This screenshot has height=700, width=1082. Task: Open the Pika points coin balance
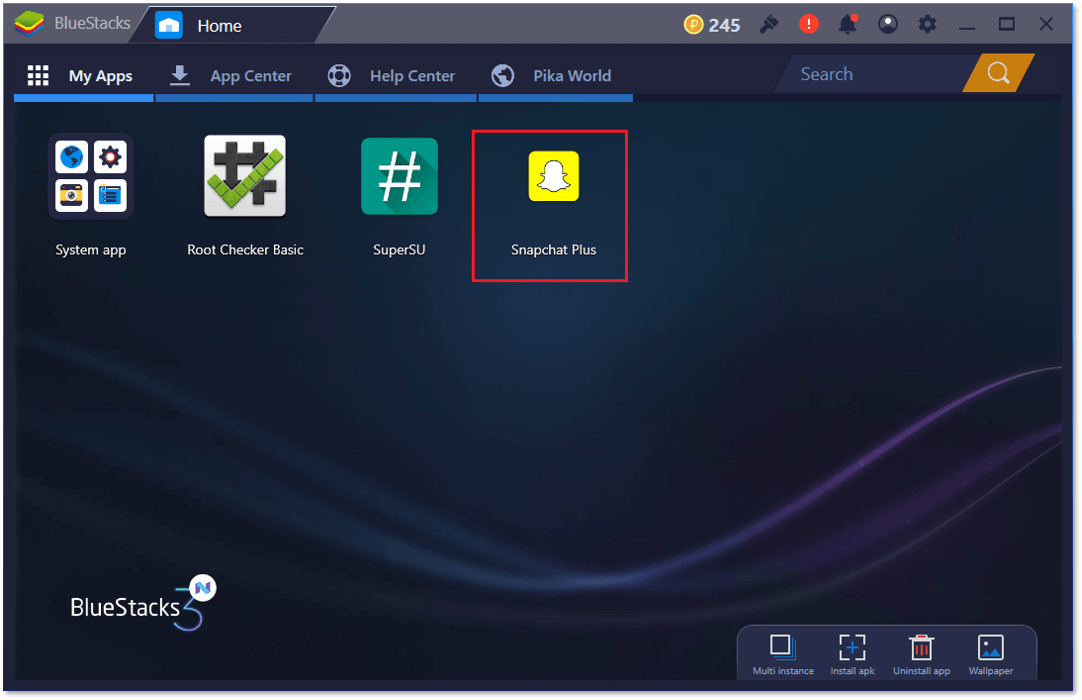pyautogui.click(x=712, y=25)
